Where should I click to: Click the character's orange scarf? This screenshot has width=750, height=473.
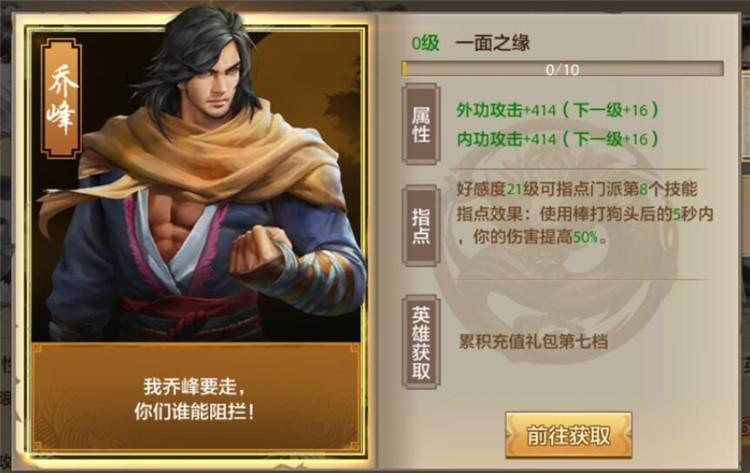(x=201, y=153)
